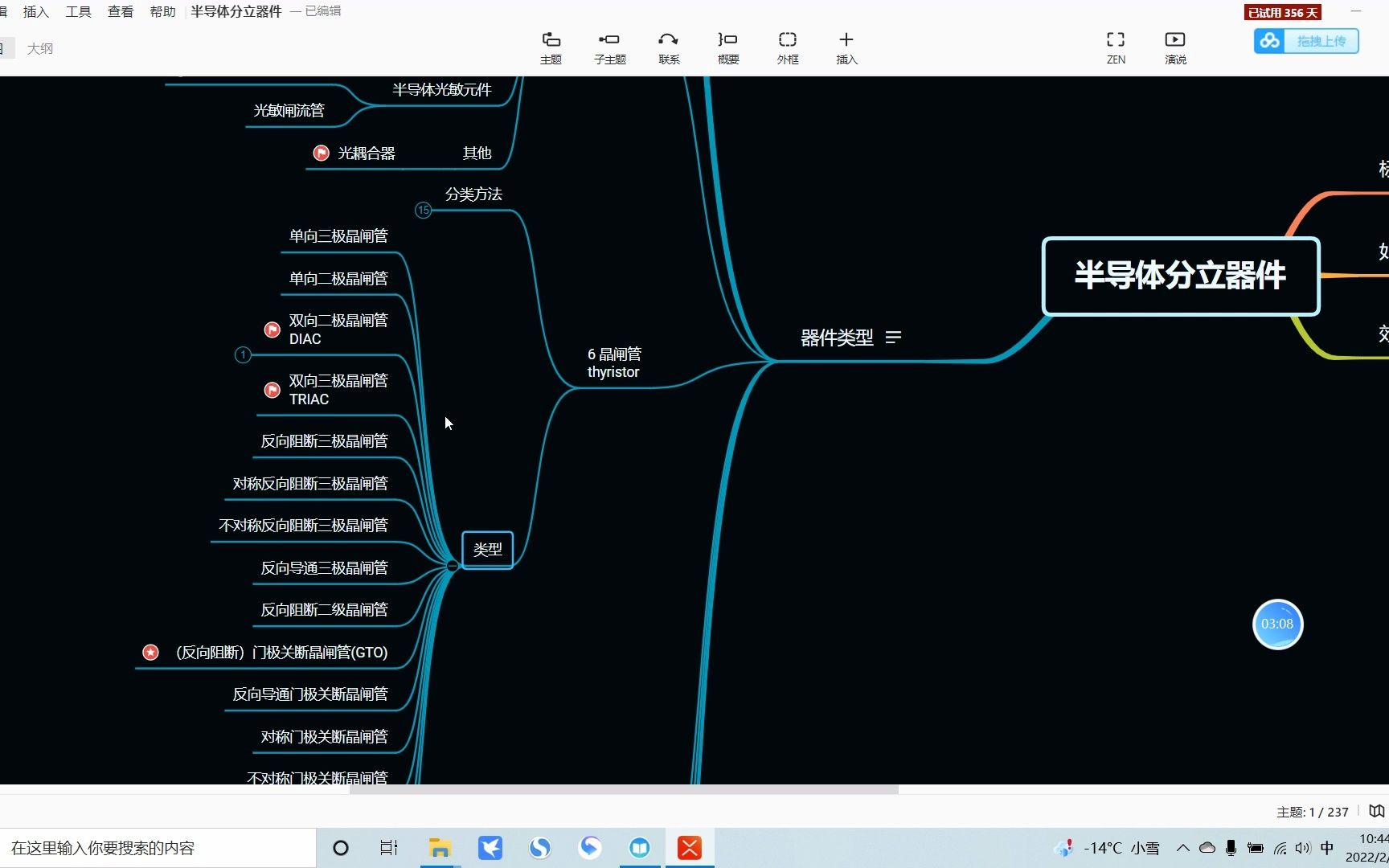Click the 主题: 1 / 237 counter

pyautogui.click(x=1312, y=812)
